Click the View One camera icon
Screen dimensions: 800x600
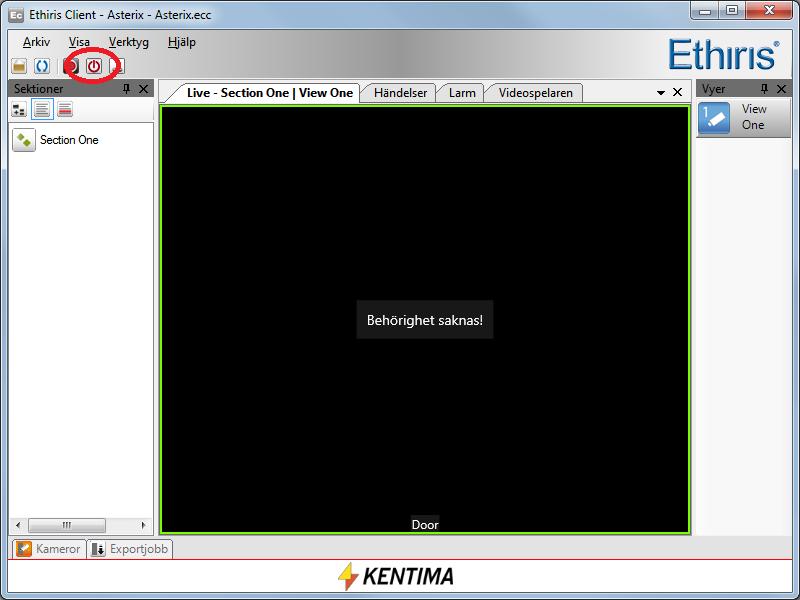tap(713, 118)
